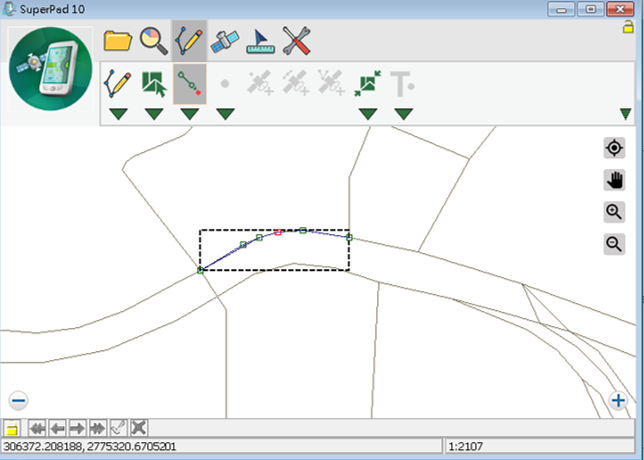Expand dropdown under text label tool

click(403, 114)
